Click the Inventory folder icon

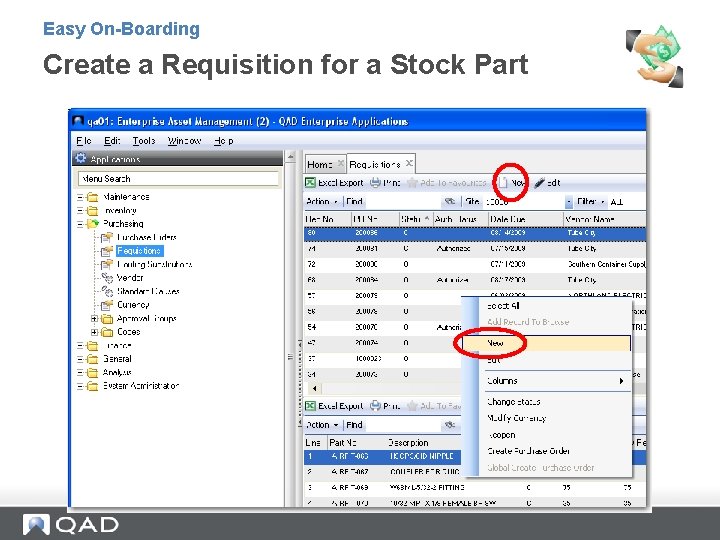click(x=93, y=211)
